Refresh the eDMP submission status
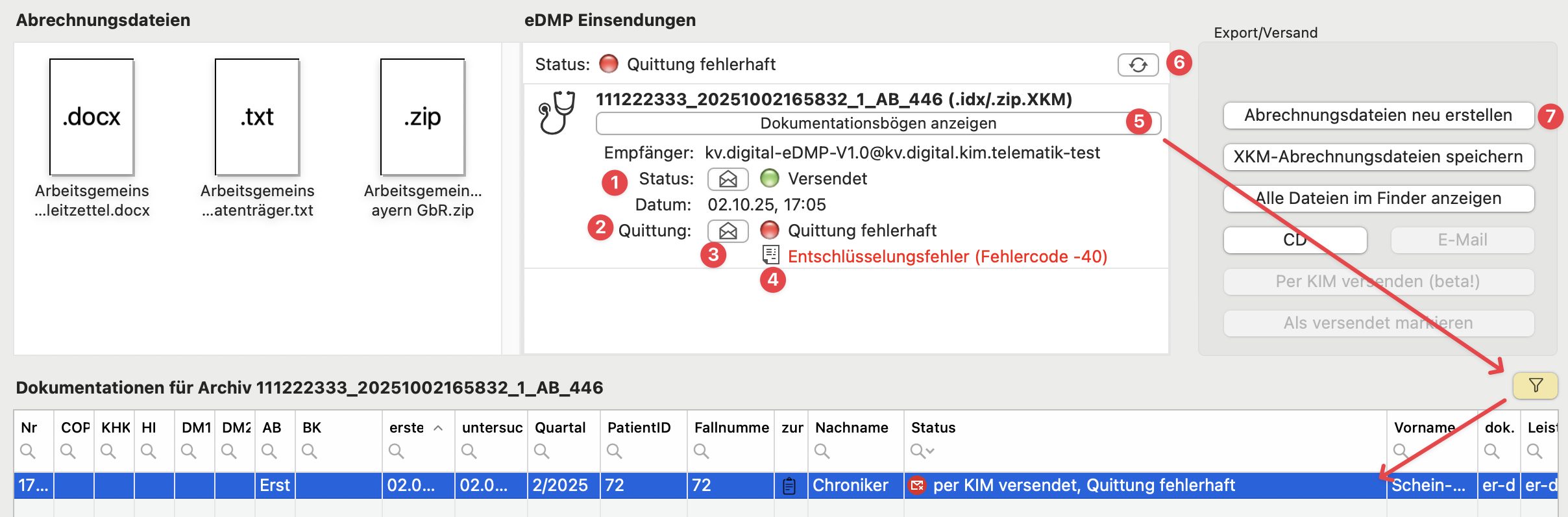1568x517 pixels. (x=1139, y=65)
